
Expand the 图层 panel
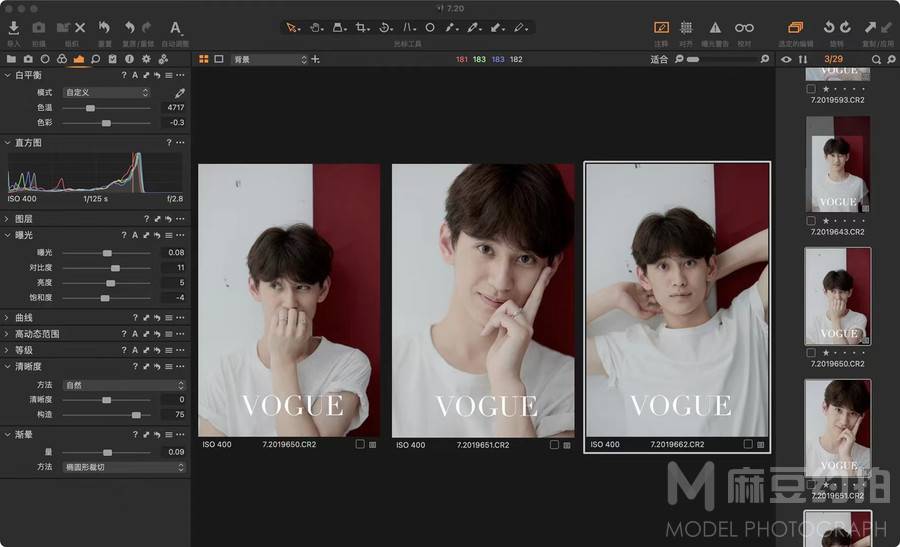click(x=7, y=219)
